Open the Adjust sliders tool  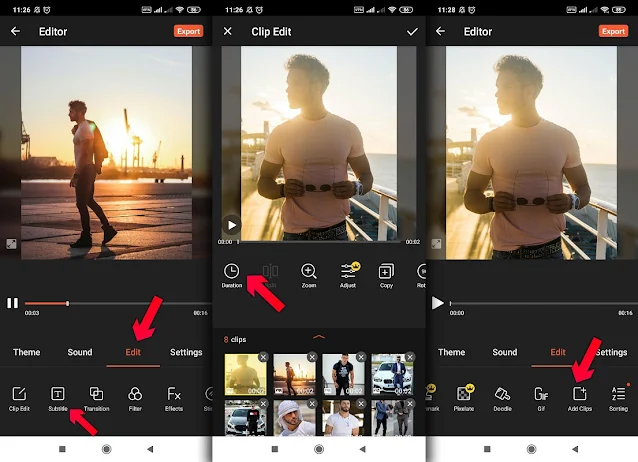point(348,271)
